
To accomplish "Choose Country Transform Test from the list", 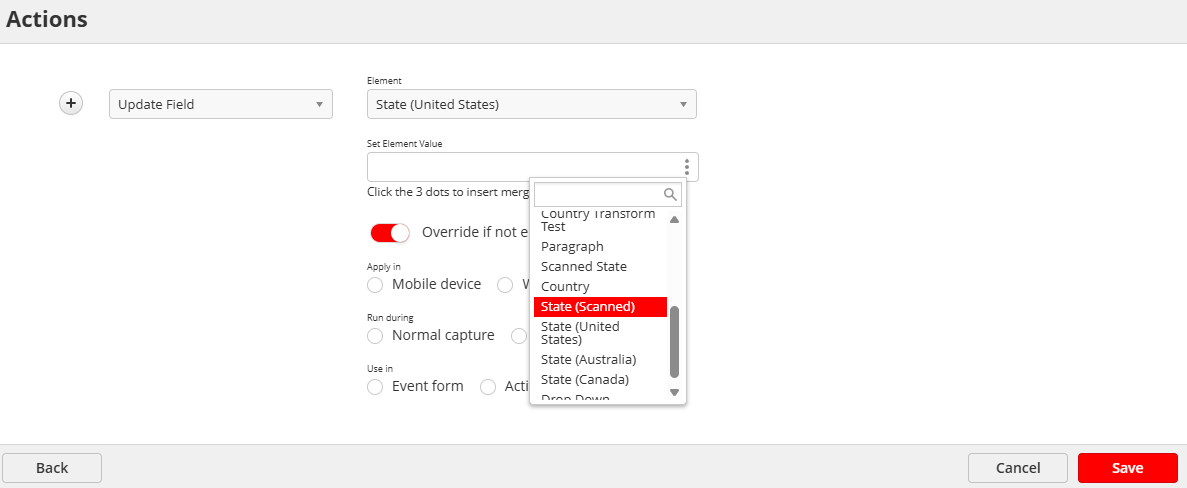I will pyautogui.click(x=600, y=220).
